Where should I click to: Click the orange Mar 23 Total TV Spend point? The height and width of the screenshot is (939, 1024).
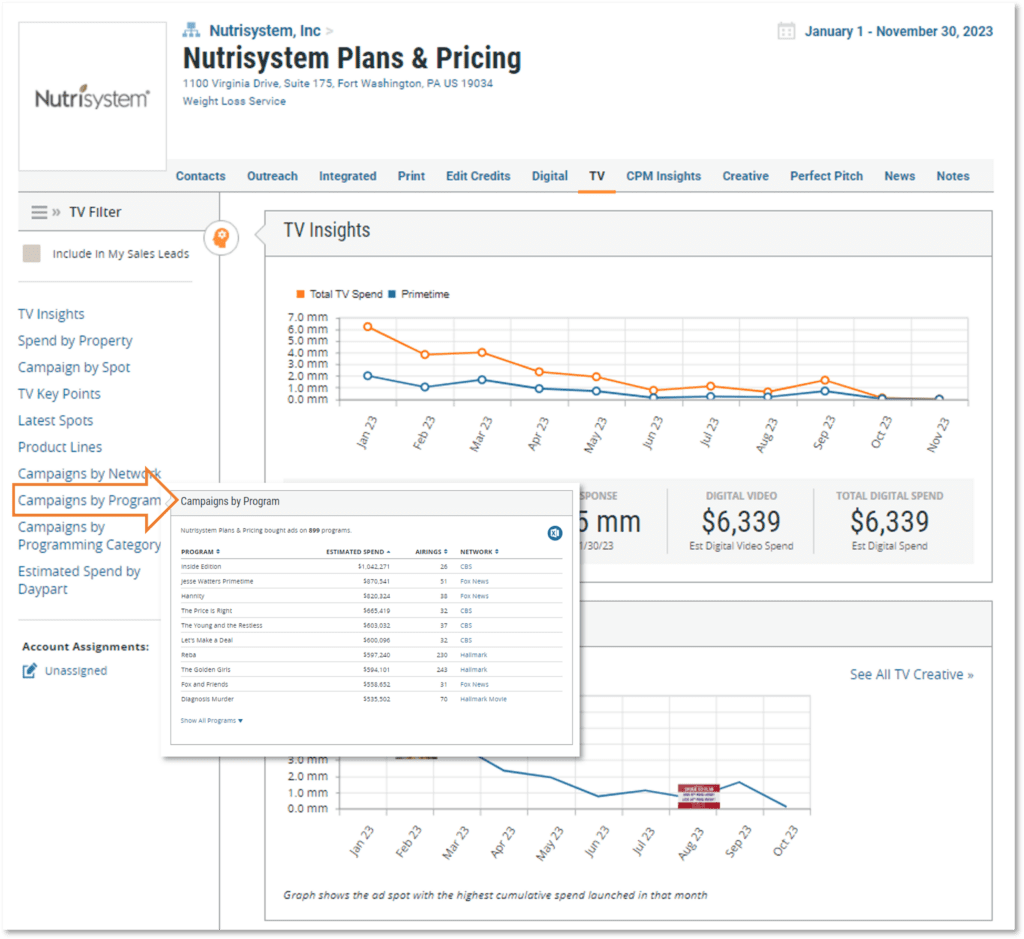click(482, 353)
